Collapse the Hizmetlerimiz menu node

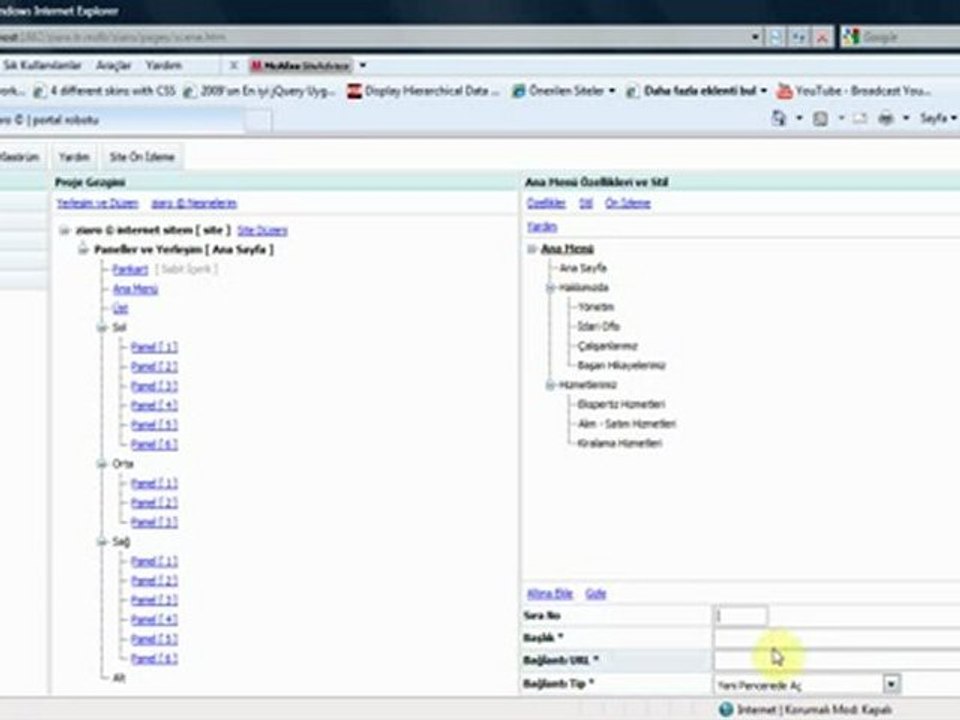[550, 384]
